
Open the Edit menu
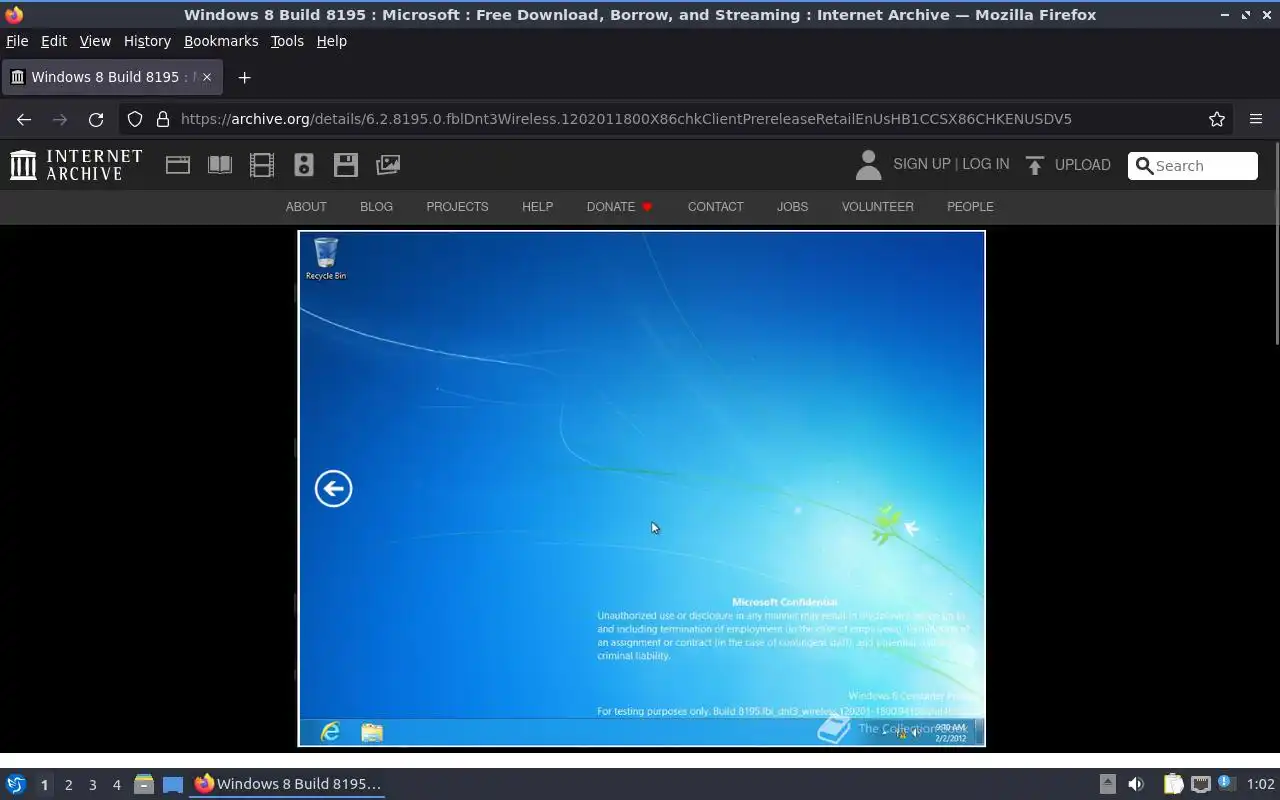(x=54, y=41)
